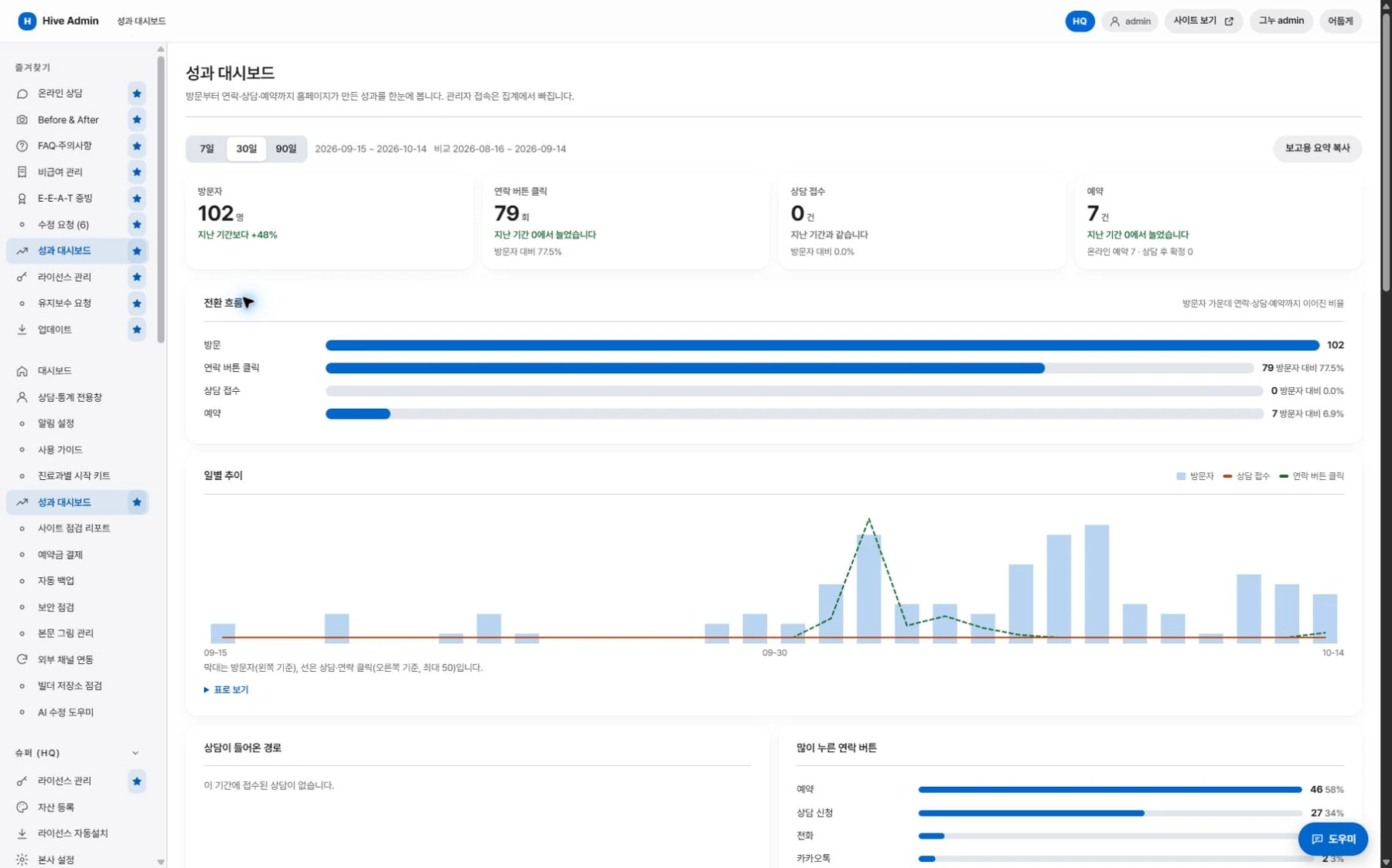Viewport: 1392px width, 868px height.
Task: Open 온라인 상담 chat icon in favorites
Action: click(x=22, y=94)
